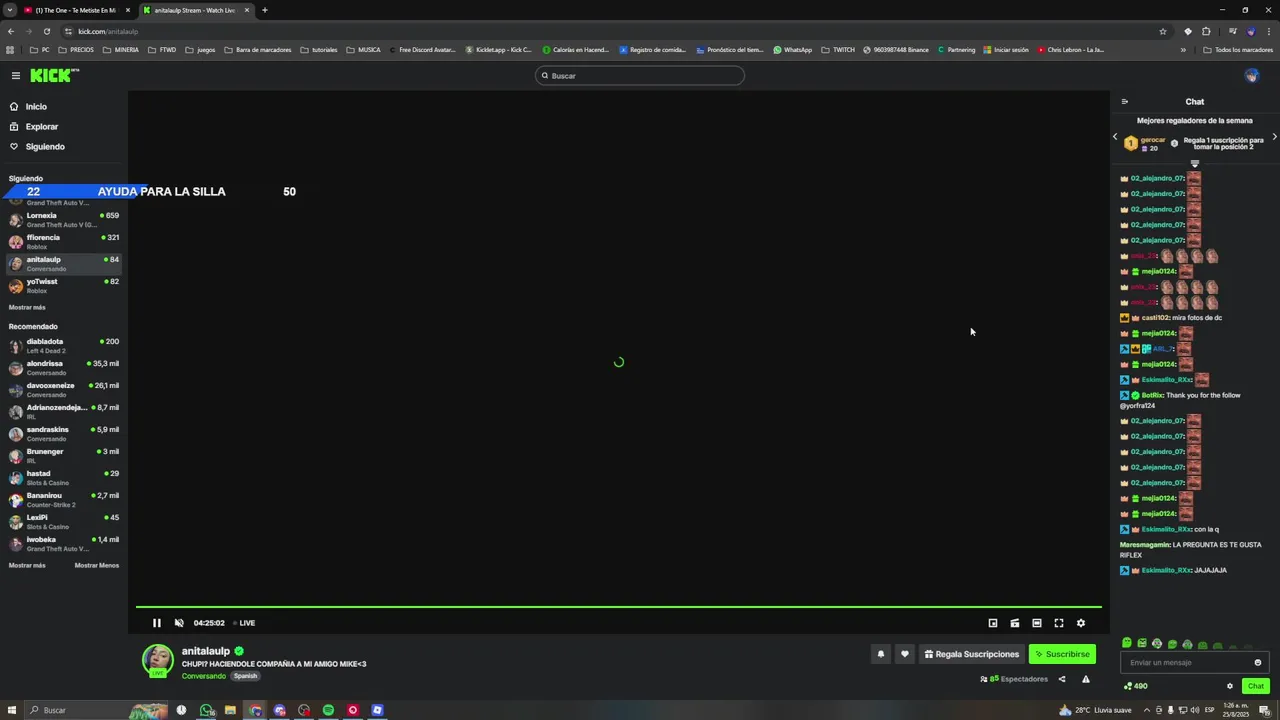Unmute the stream with the volume icon
The height and width of the screenshot is (720, 1280).
click(x=179, y=623)
